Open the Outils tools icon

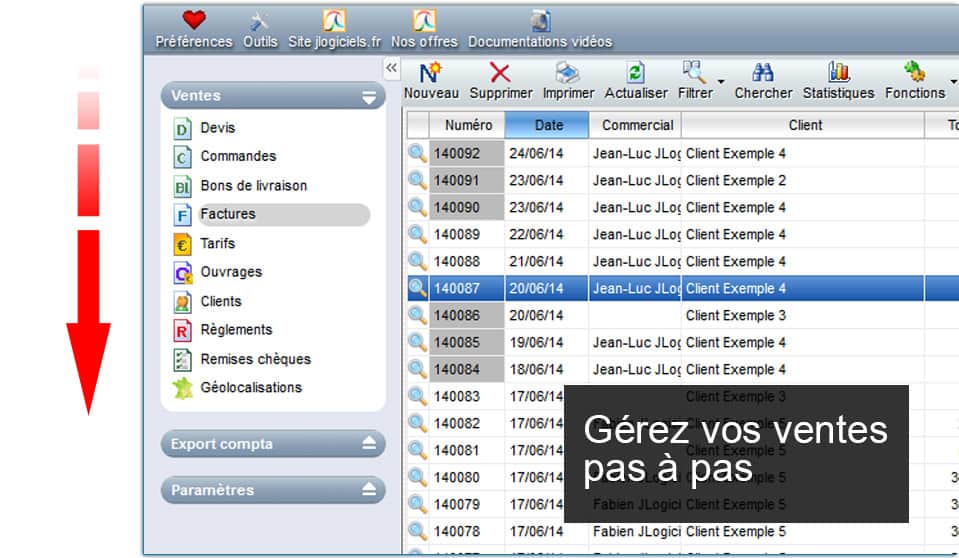coord(260,20)
